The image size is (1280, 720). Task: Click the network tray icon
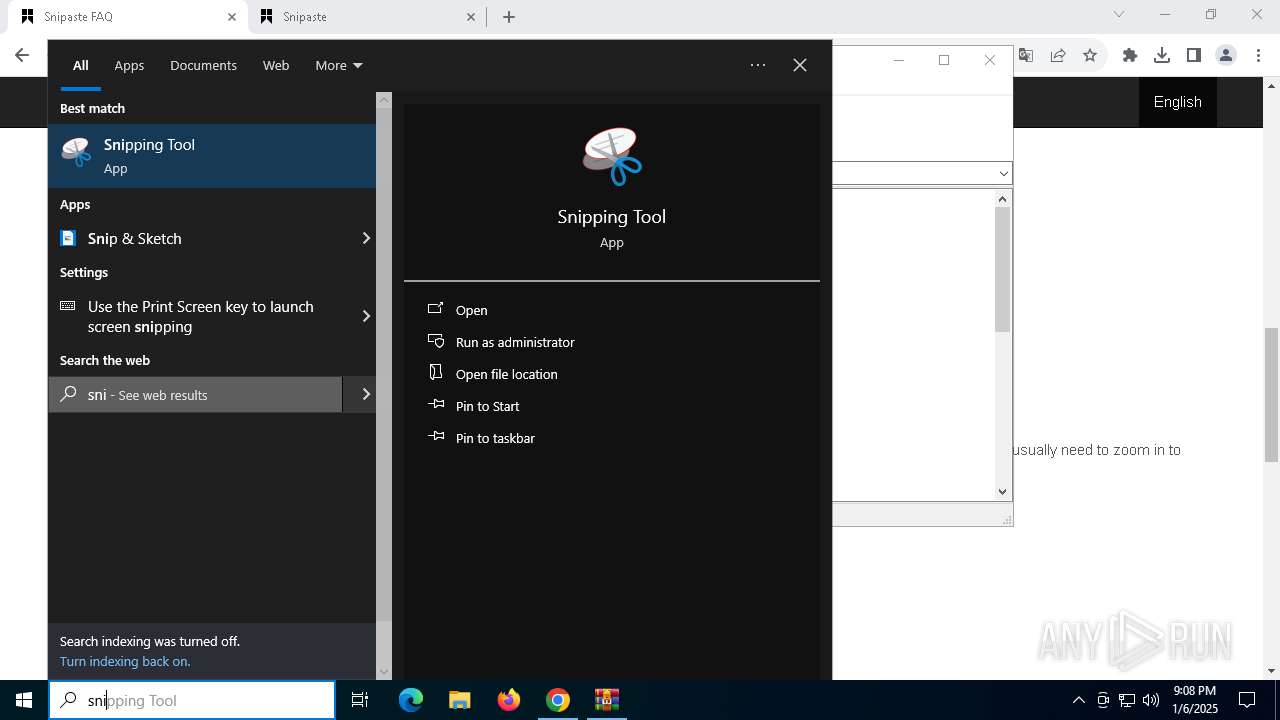1127,700
